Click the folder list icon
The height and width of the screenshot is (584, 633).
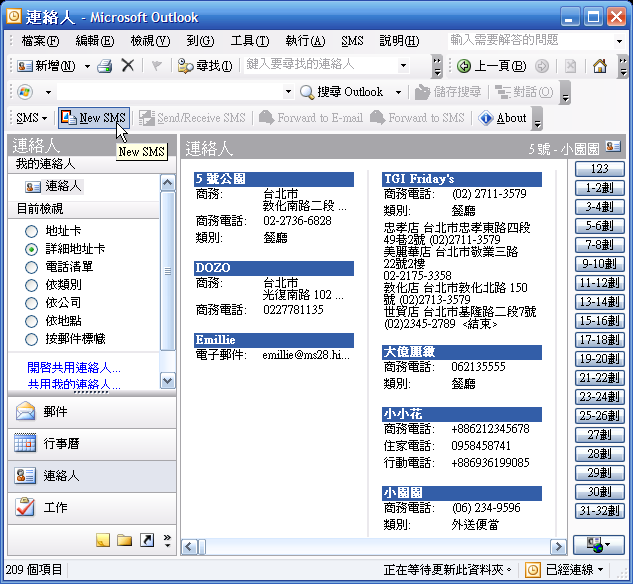click(x=124, y=540)
